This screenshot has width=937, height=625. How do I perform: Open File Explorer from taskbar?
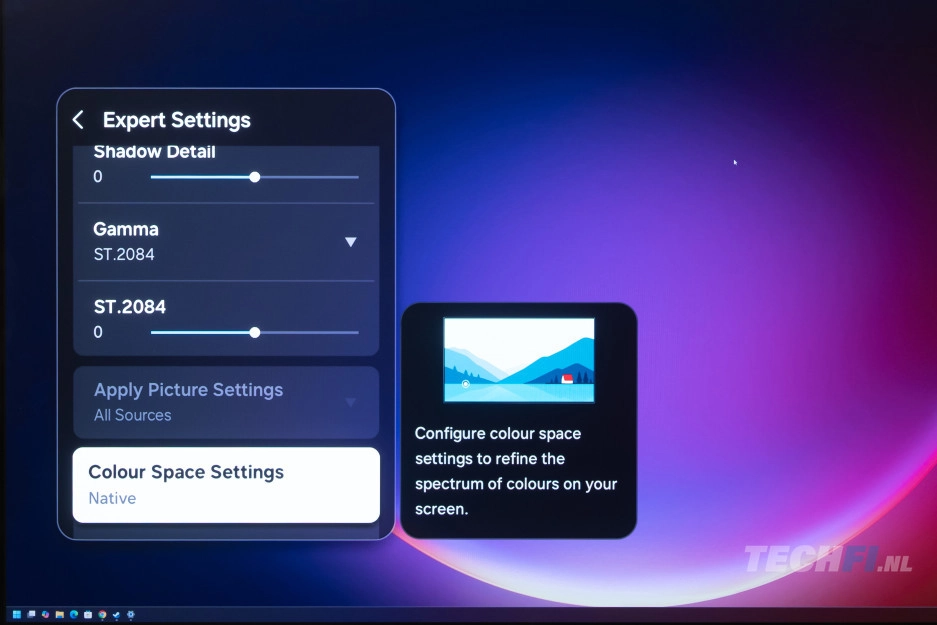point(60,614)
